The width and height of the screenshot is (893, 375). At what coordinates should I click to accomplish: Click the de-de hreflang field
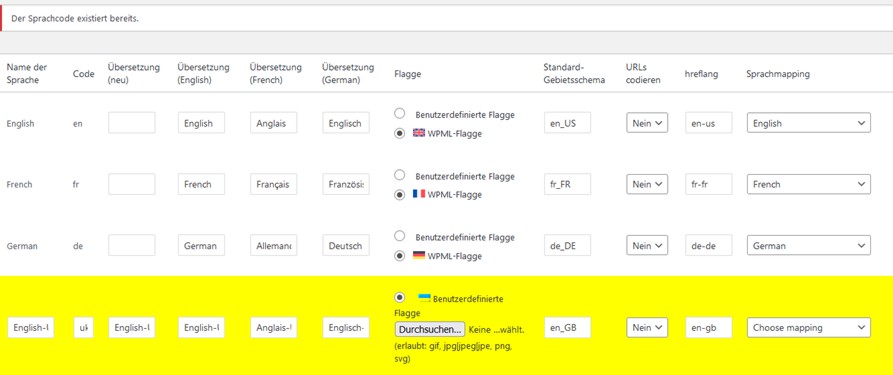(x=708, y=246)
